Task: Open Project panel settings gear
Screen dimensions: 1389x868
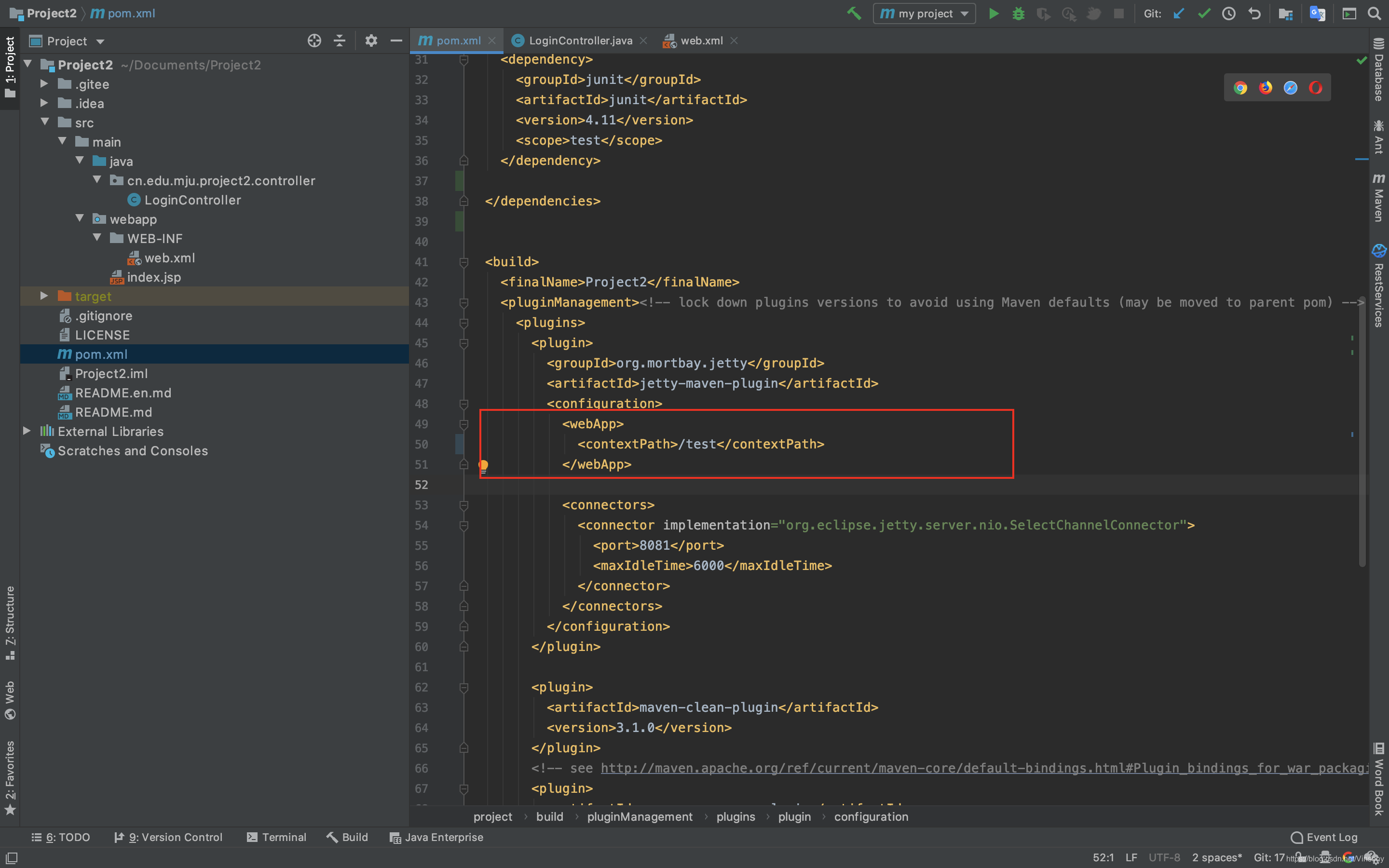Action: tap(371, 41)
